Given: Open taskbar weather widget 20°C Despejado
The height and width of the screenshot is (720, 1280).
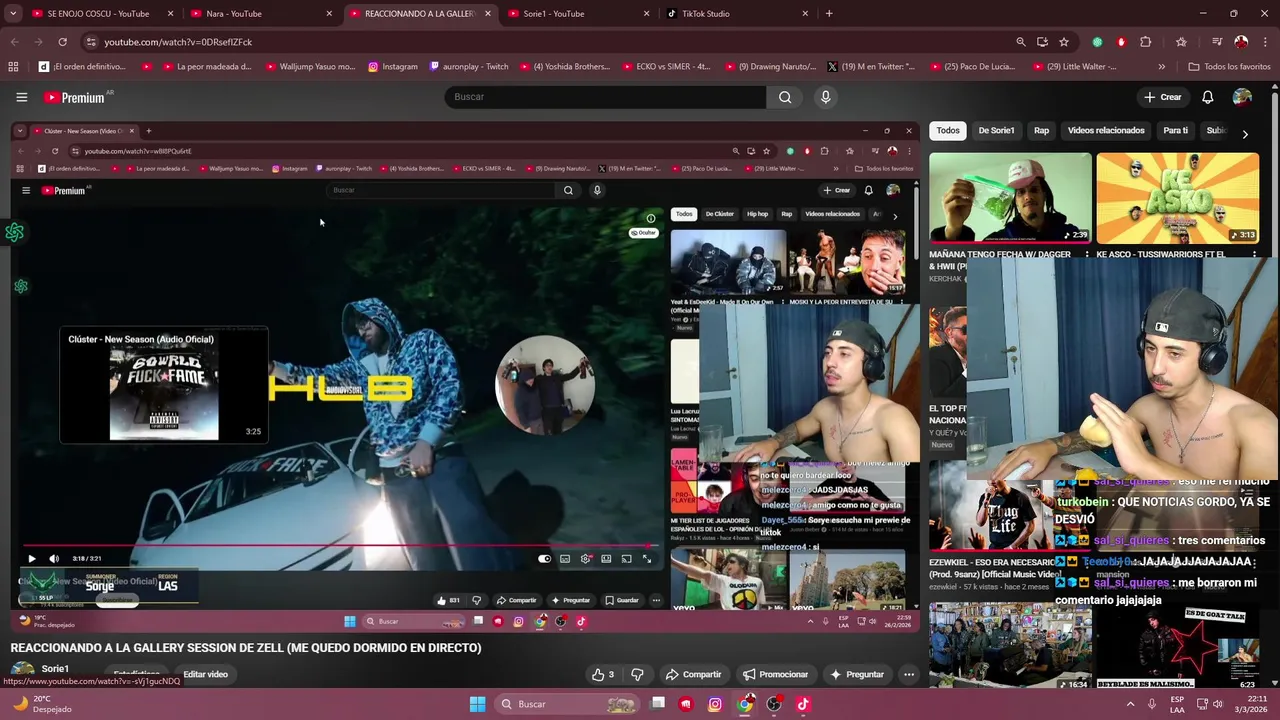Looking at the screenshot, I should pos(42,704).
